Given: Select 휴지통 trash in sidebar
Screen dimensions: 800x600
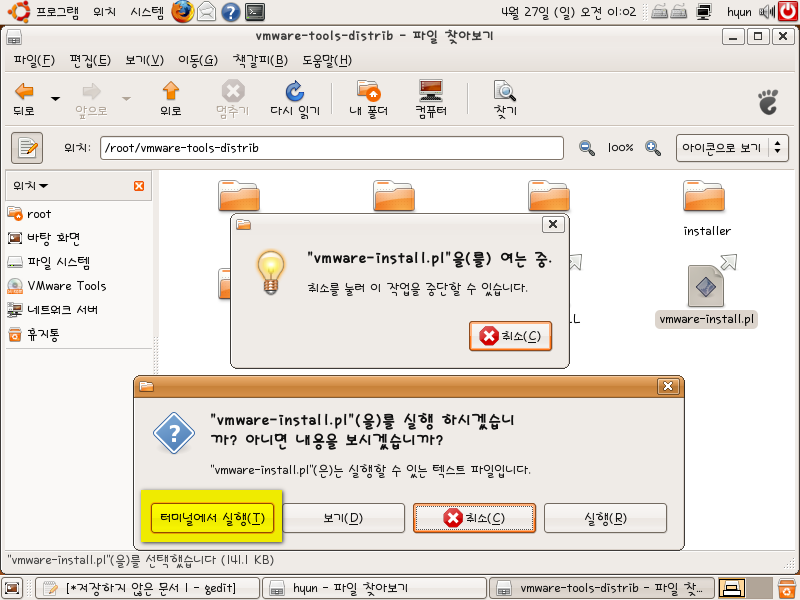Looking at the screenshot, I should click(x=34, y=334).
